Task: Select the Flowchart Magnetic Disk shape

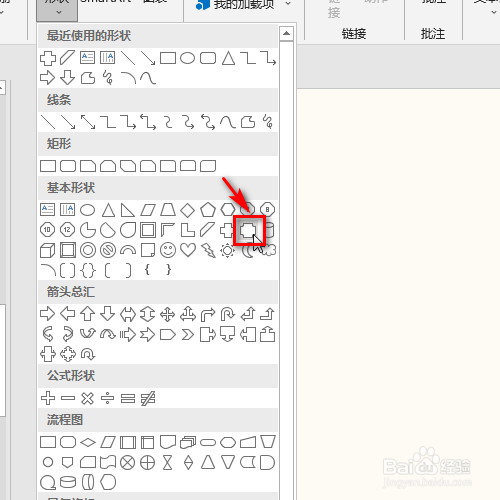Action: (68, 482)
